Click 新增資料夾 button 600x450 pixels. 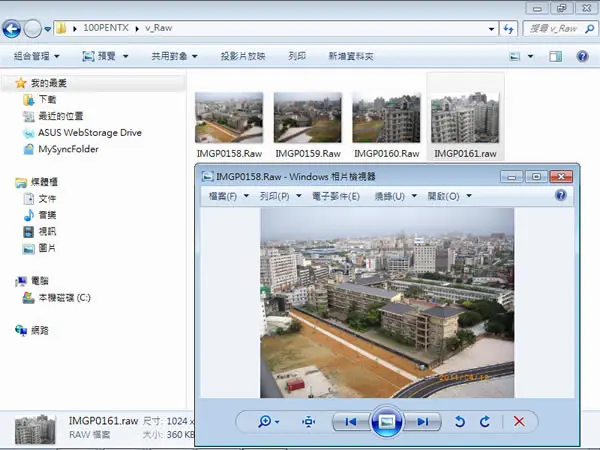pyautogui.click(x=351, y=56)
